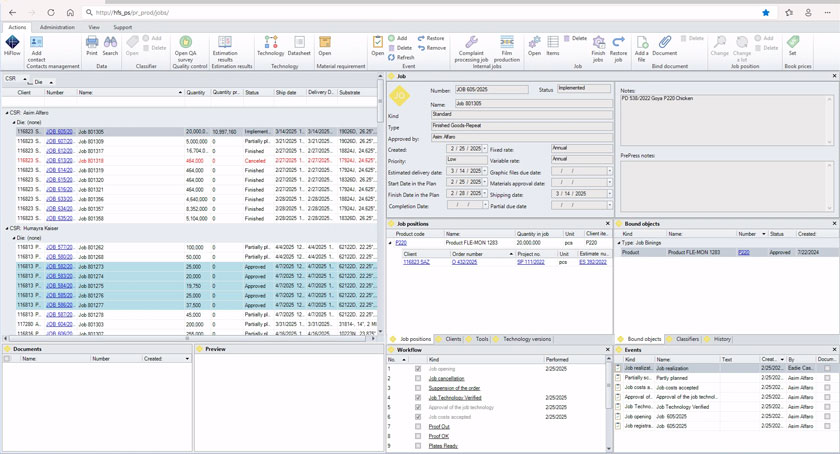
Task: Open the HiFlow module icon
Action: 12,44
